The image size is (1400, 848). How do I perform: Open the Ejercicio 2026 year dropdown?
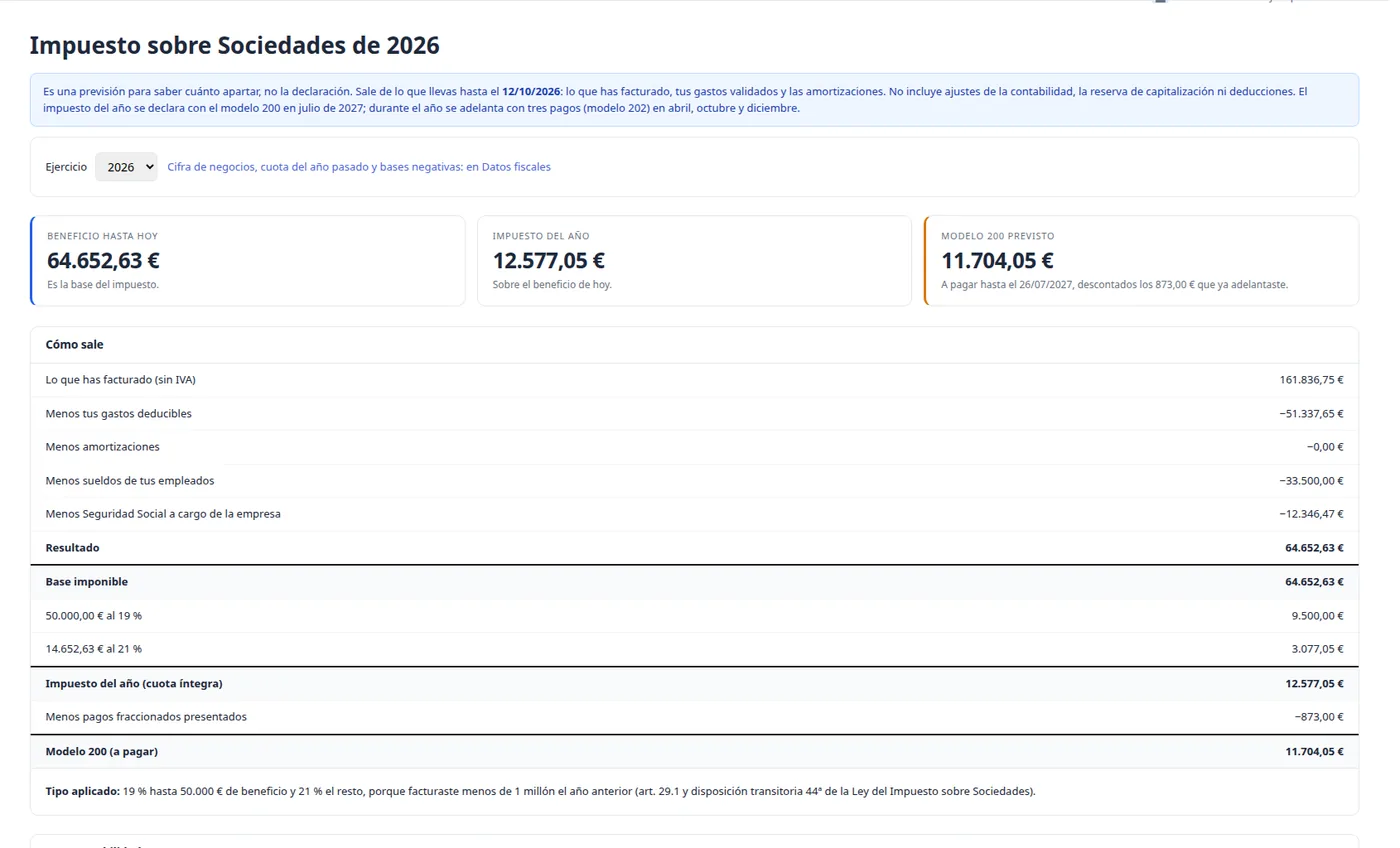pyautogui.click(x=126, y=167)
